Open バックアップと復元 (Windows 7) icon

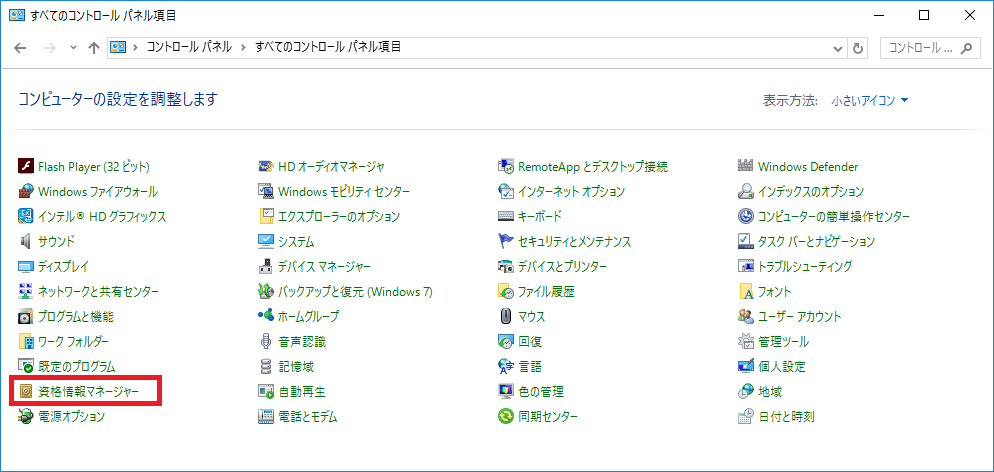[x=266, y=291]
